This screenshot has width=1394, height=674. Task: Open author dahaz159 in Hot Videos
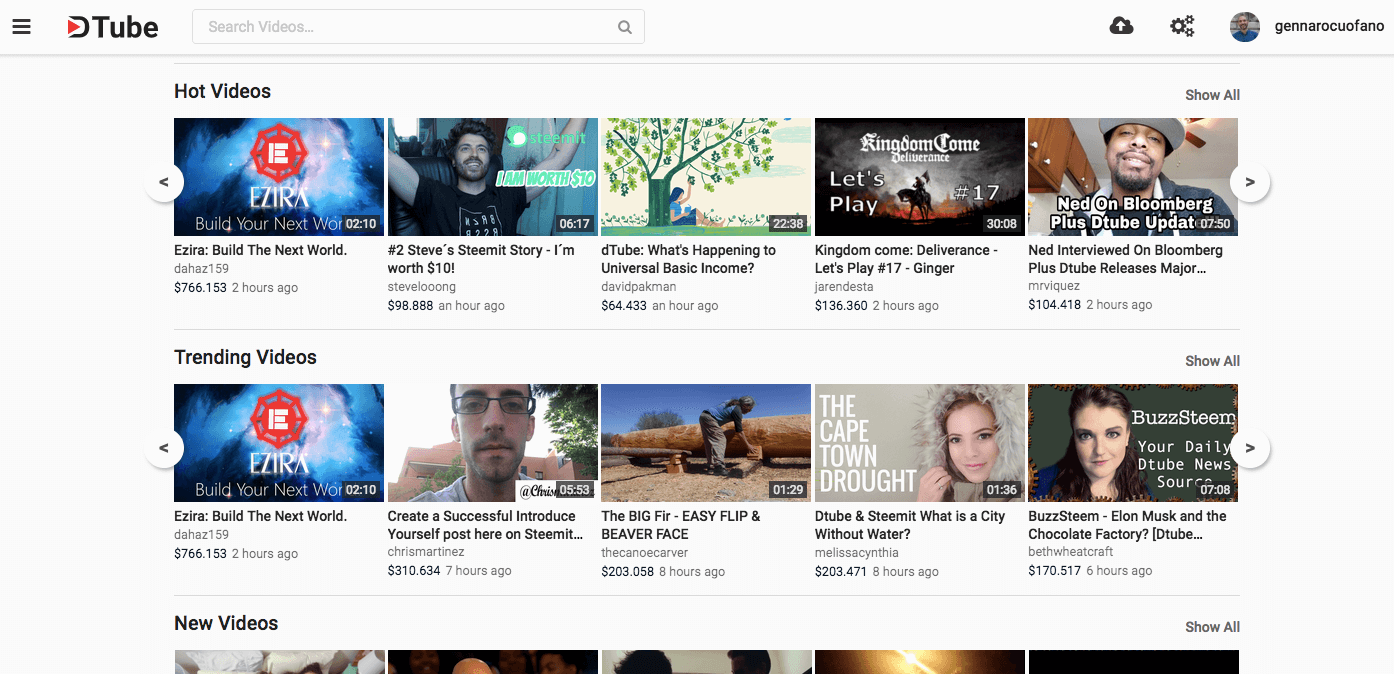(201, 269)
